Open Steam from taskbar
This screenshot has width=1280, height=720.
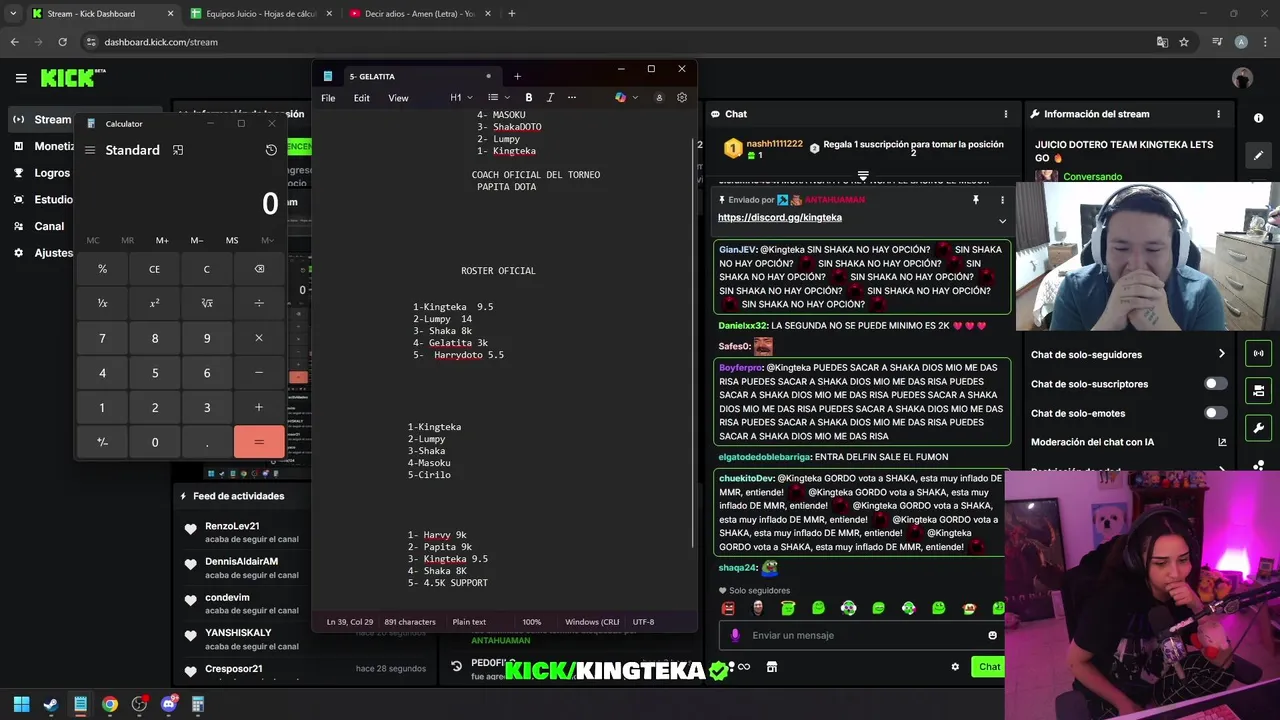point(51,704)
